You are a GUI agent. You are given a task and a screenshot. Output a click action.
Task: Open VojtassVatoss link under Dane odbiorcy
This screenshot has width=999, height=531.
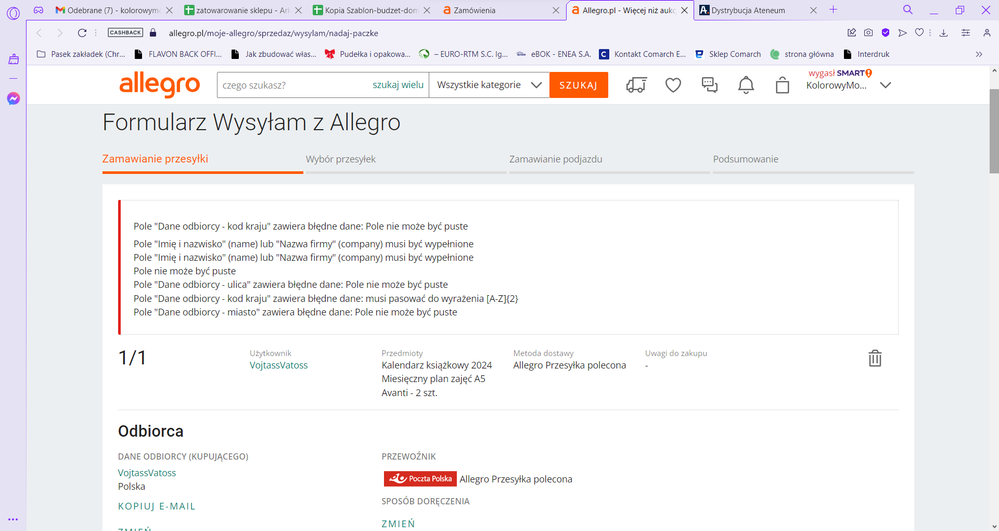click(147, 473)
